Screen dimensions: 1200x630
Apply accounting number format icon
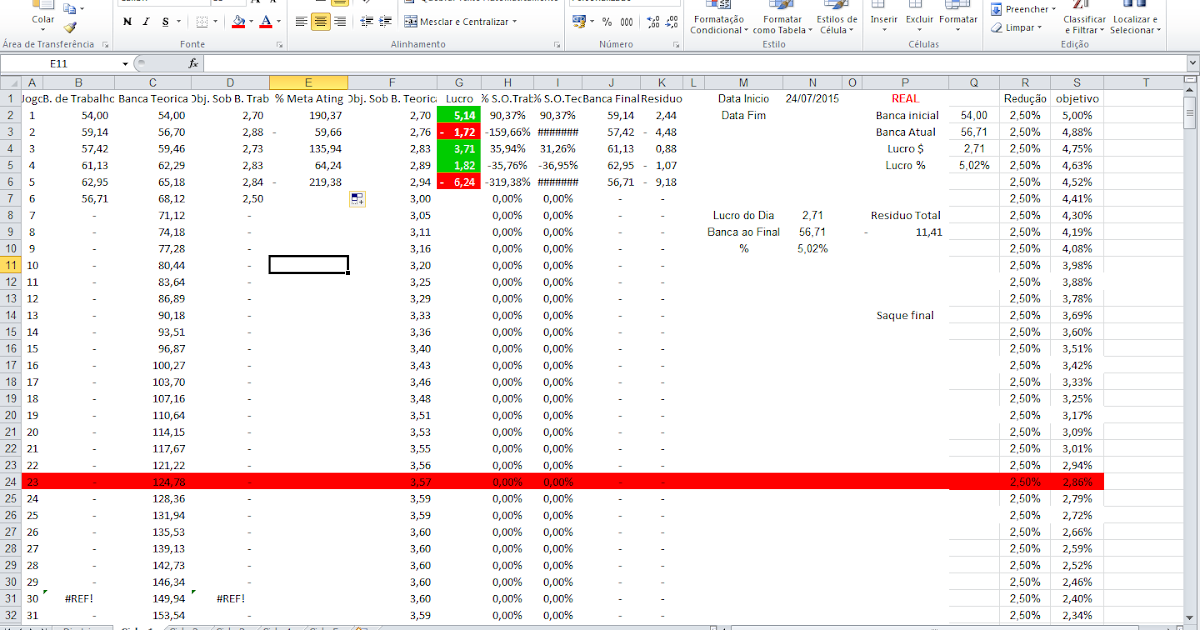point(579,21)
